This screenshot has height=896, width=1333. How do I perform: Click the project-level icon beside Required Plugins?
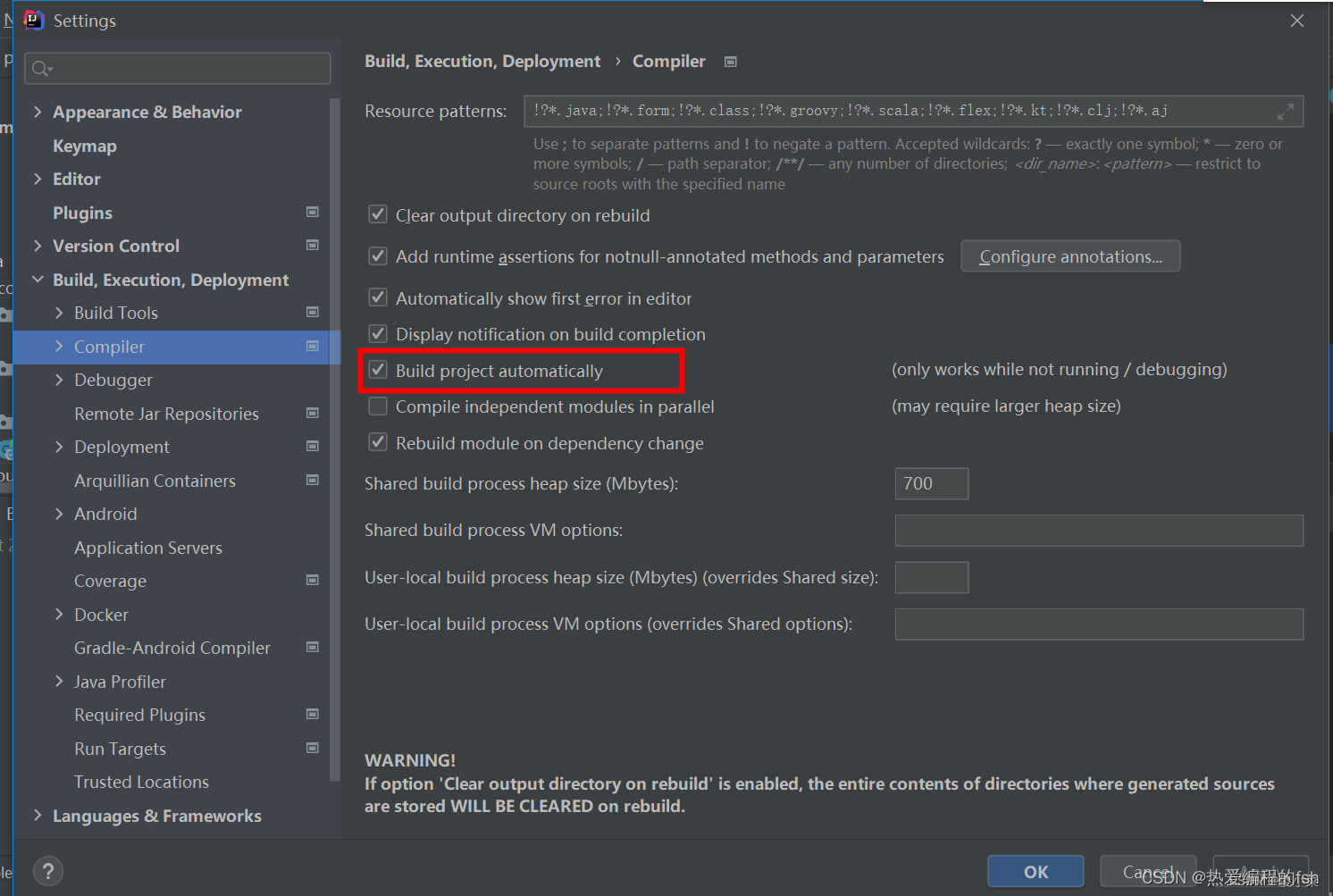(x=313, y=714)
